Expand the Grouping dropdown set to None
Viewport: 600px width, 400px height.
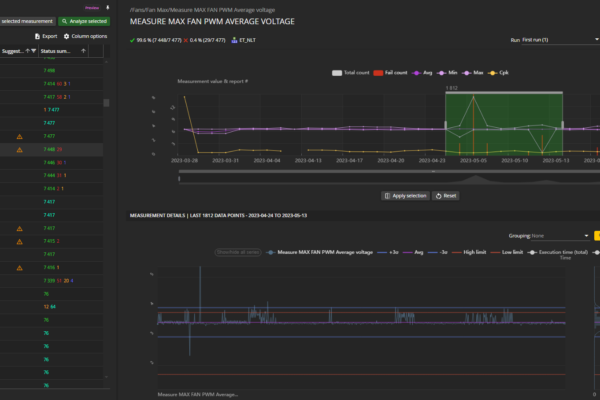(556, 236)
